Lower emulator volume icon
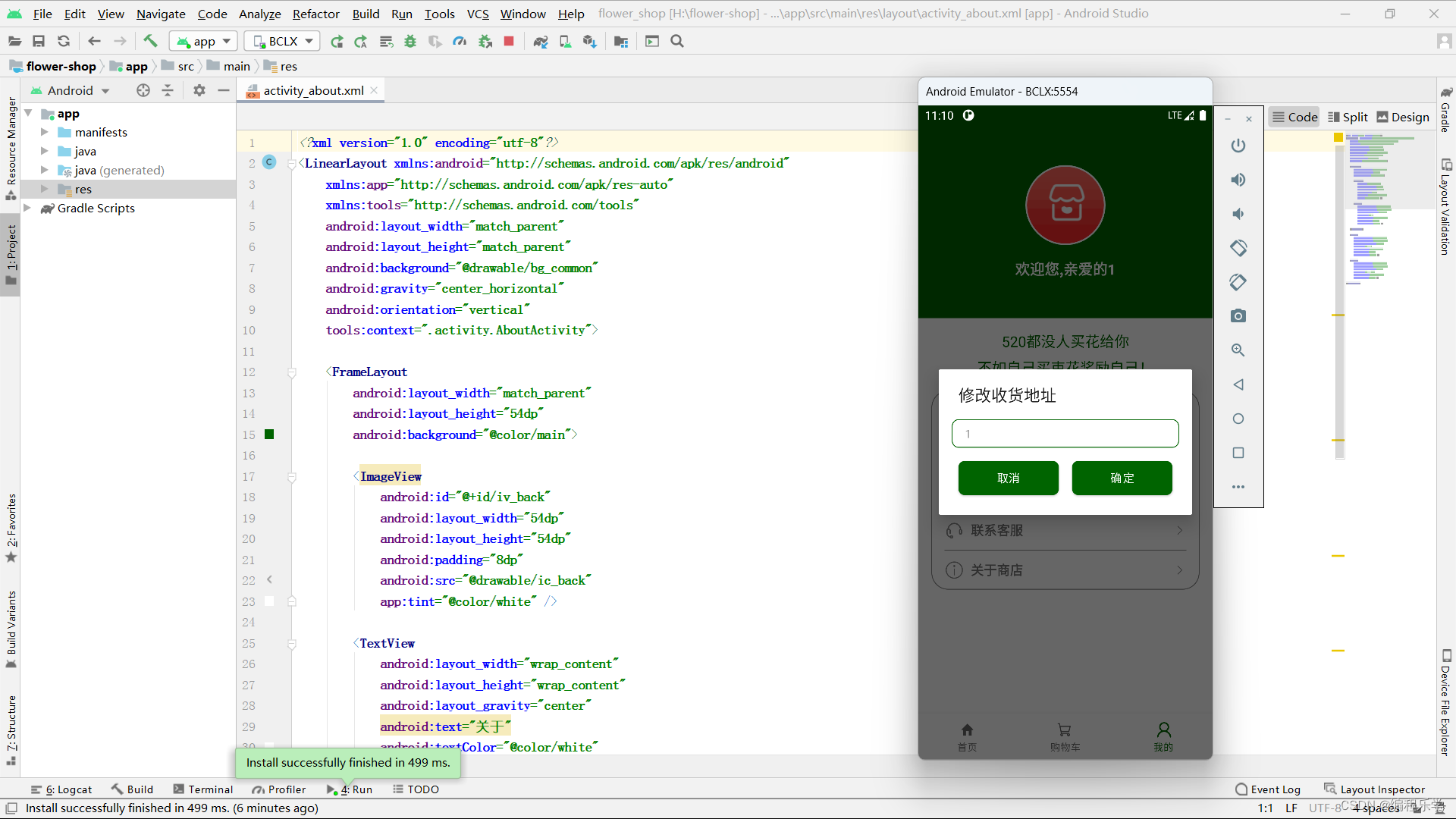1456x819 pixels. coord(1238,214)
